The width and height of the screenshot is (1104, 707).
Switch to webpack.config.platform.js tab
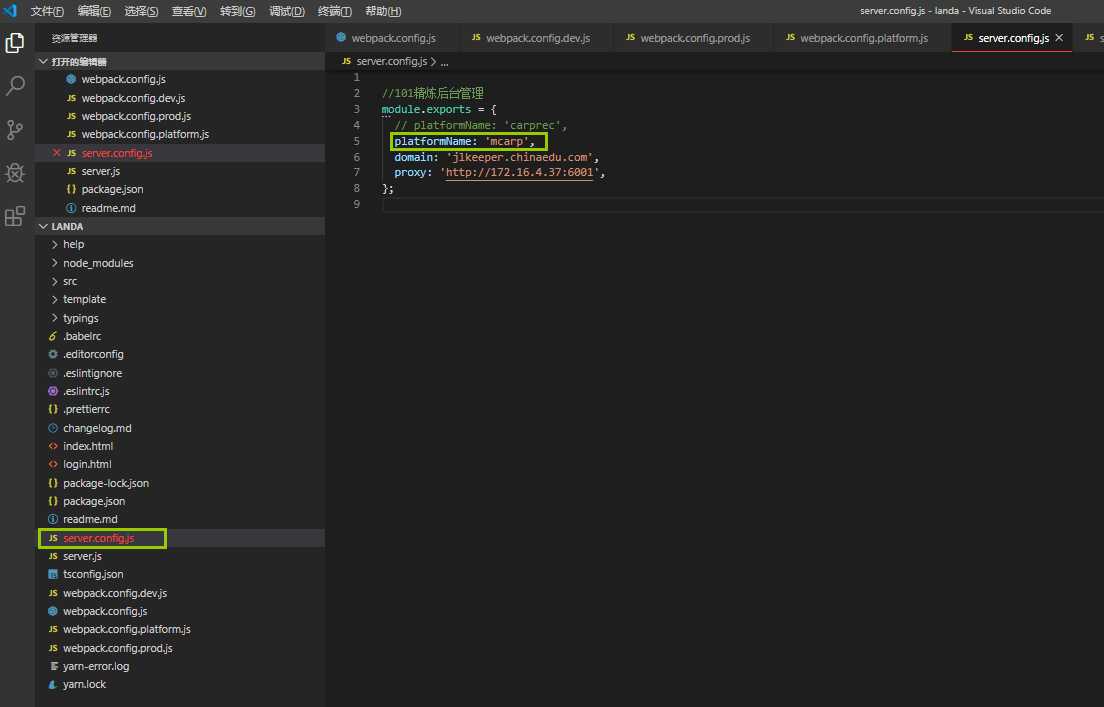pos(863,38)
